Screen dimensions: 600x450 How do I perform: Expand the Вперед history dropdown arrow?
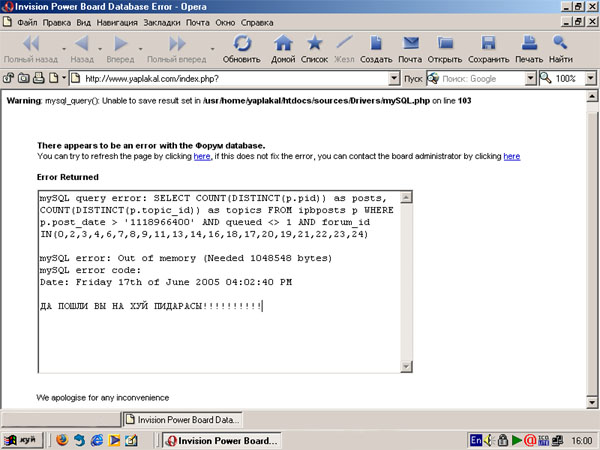140,49
